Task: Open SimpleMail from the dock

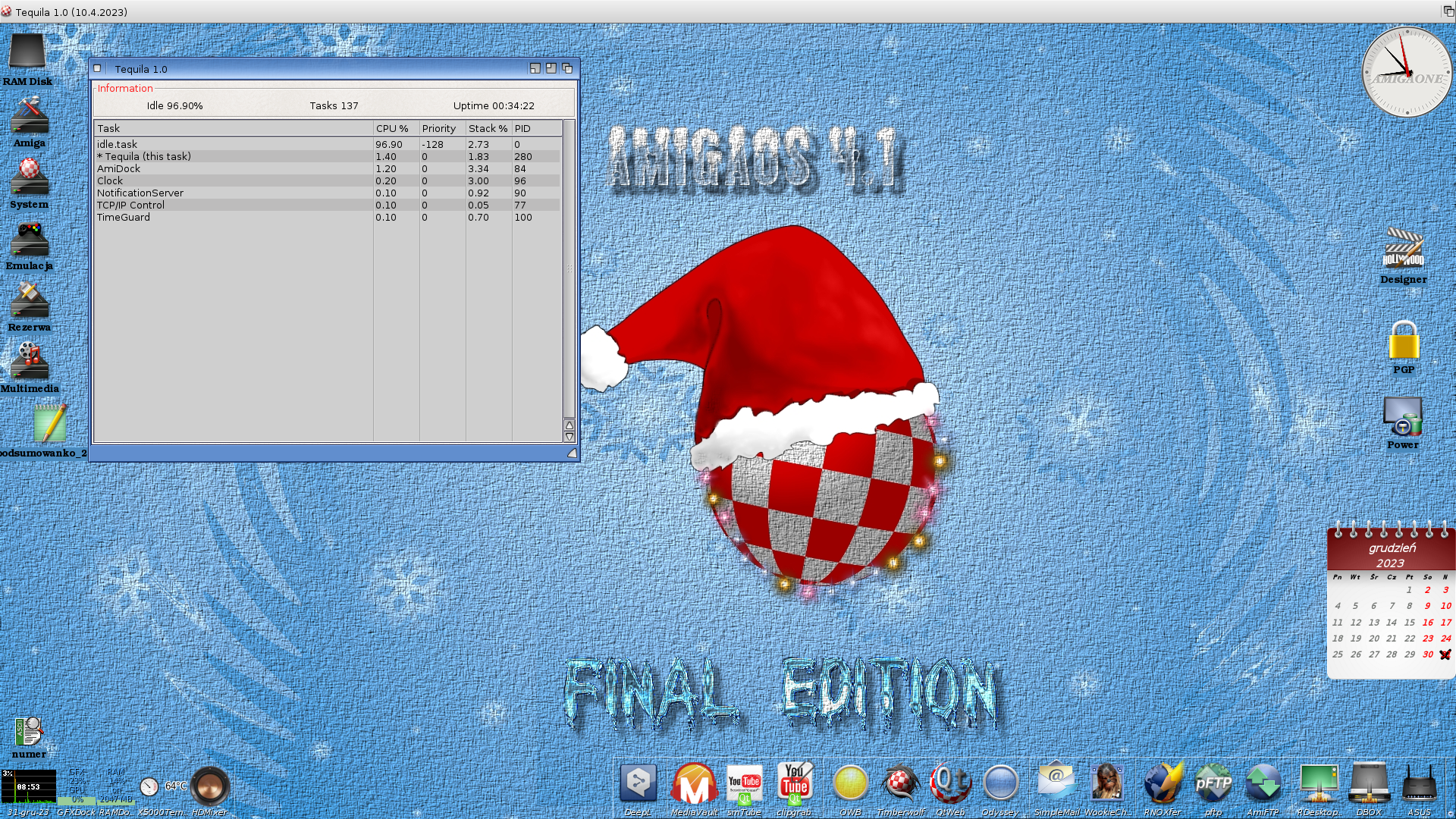Action: 1056,789
